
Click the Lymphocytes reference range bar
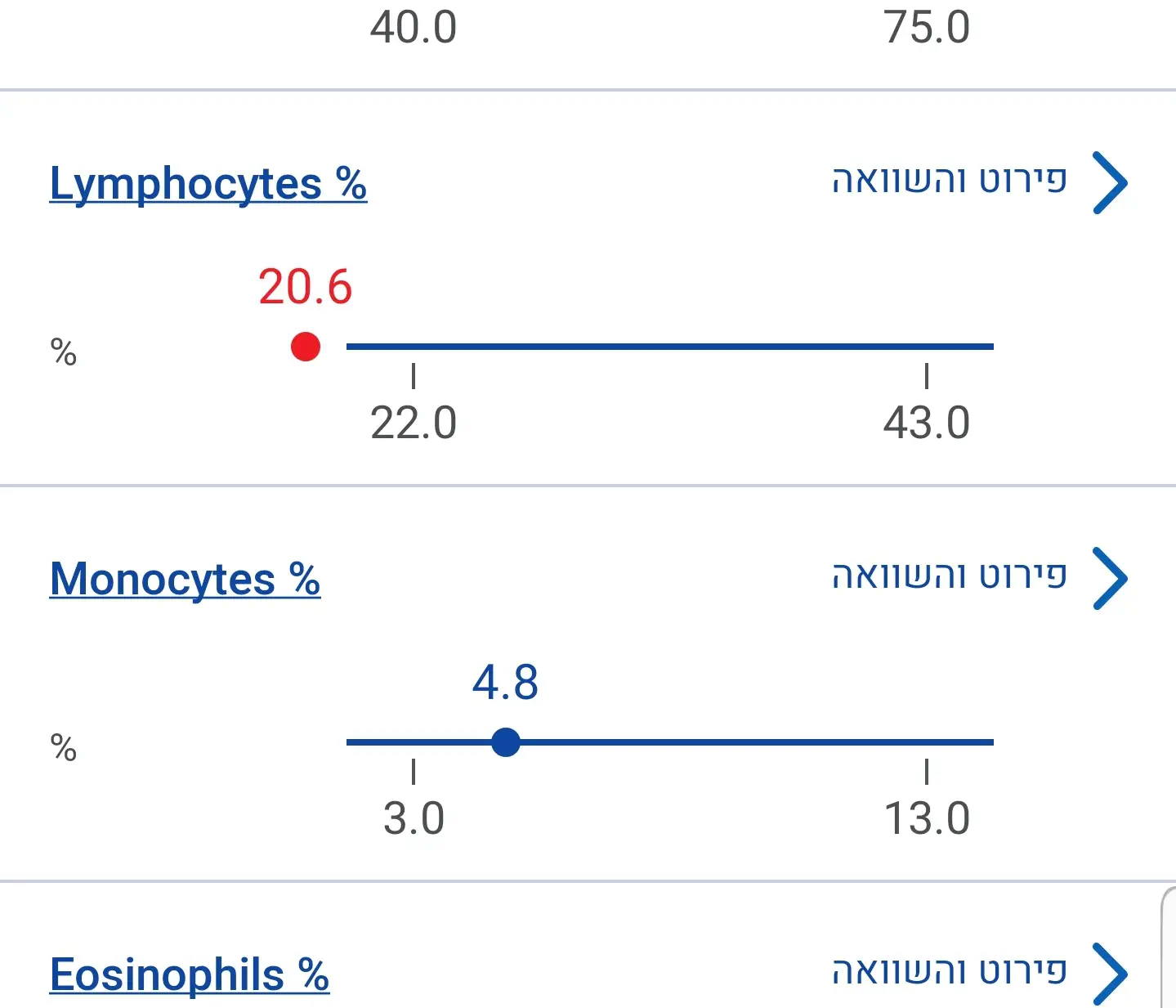click(x=669, y=347)
